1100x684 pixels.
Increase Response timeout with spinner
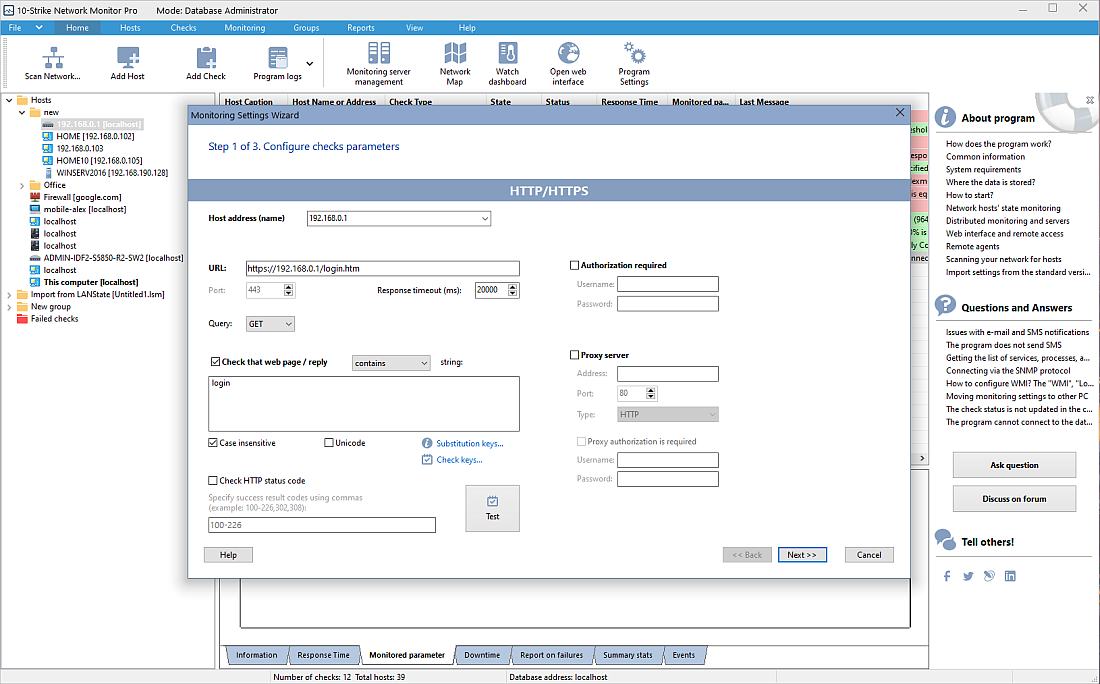coord(513,287)
